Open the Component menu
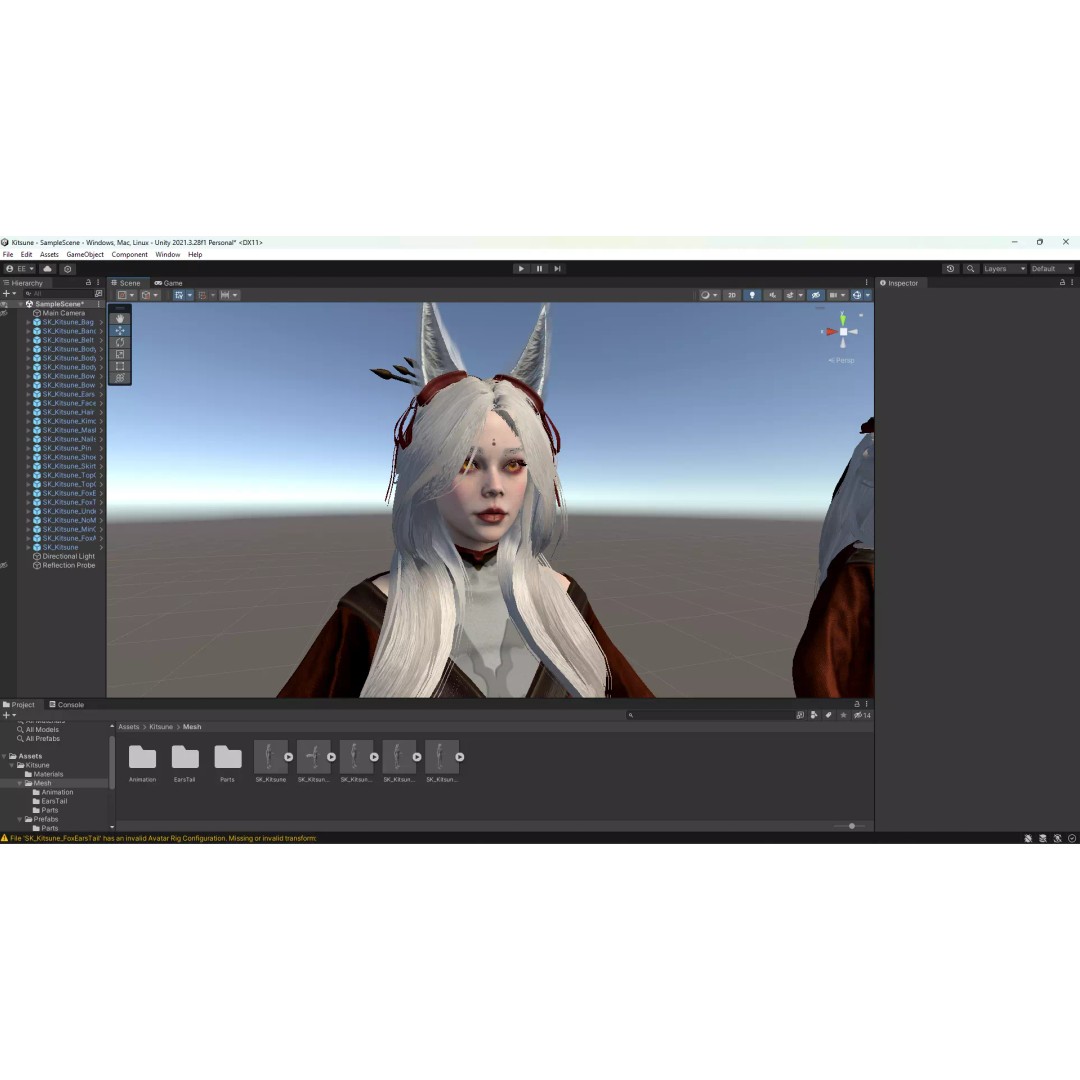Screen dimensions: 1080x1080 129,254
